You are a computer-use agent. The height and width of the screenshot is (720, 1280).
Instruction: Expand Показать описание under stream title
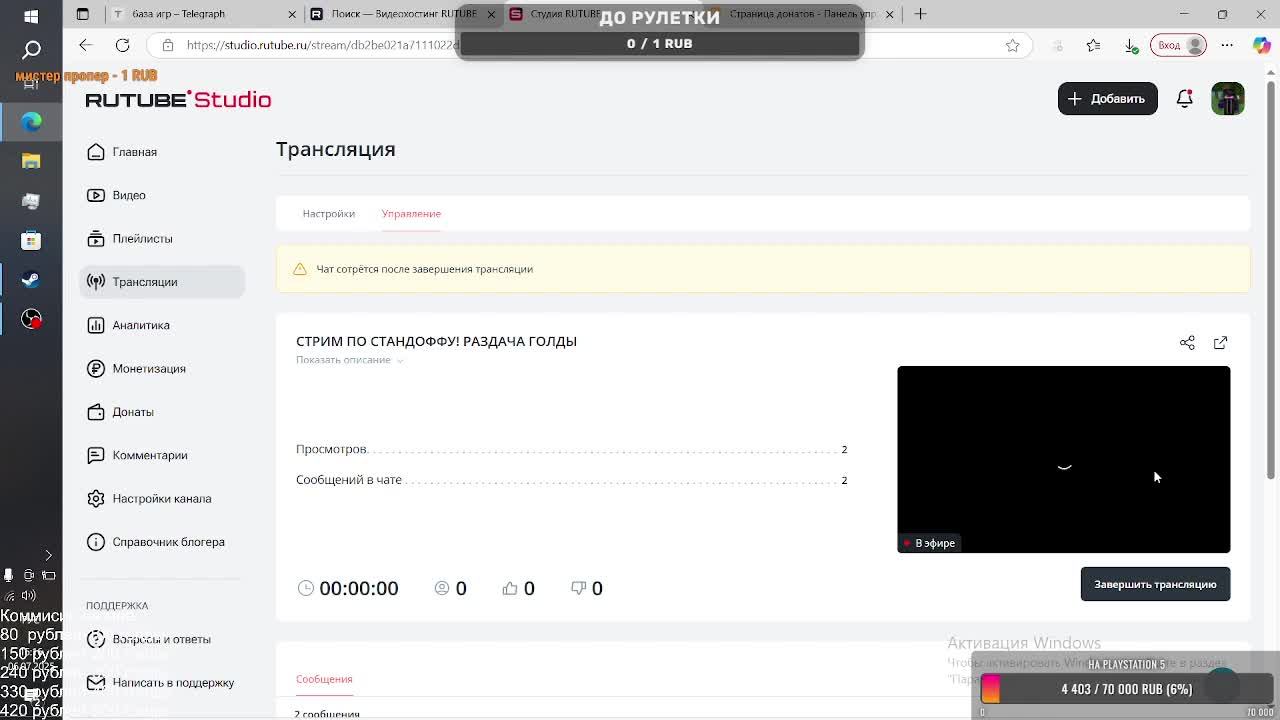[x=349, y=360]
